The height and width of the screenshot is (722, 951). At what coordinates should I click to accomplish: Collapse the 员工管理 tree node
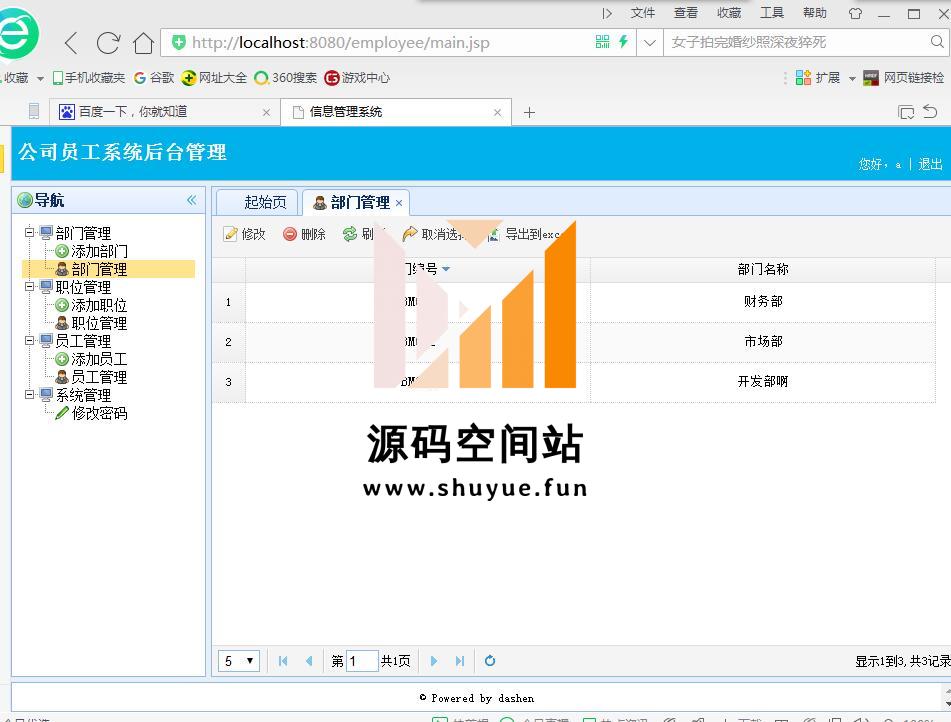pos(29,340)
